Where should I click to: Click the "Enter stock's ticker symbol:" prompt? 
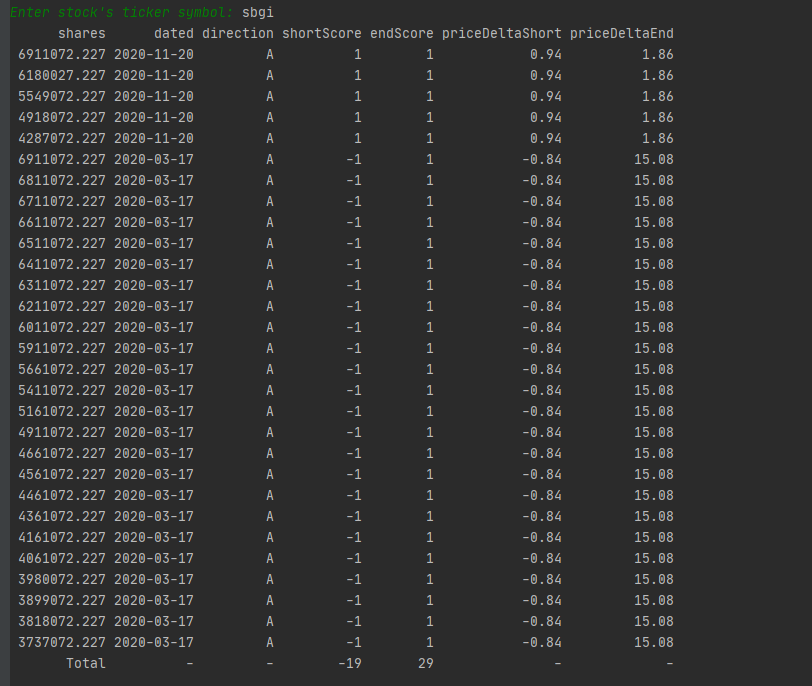point(122,12)
